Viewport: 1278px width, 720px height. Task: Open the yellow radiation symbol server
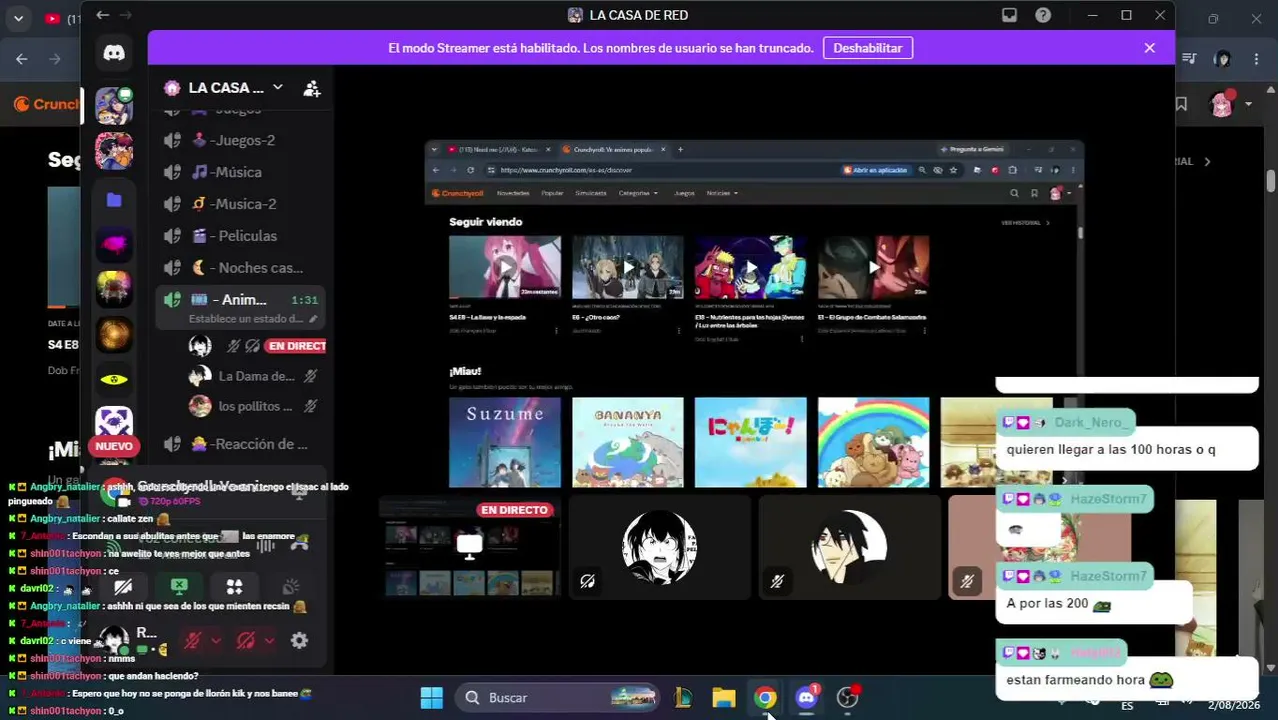tap(114, 380)
